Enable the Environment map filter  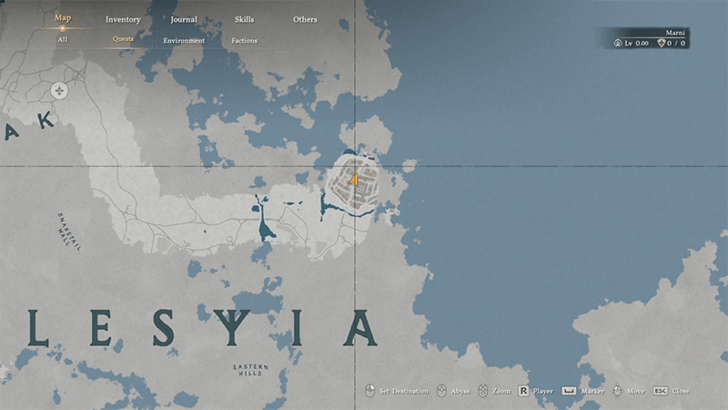[x=184, y=40]
